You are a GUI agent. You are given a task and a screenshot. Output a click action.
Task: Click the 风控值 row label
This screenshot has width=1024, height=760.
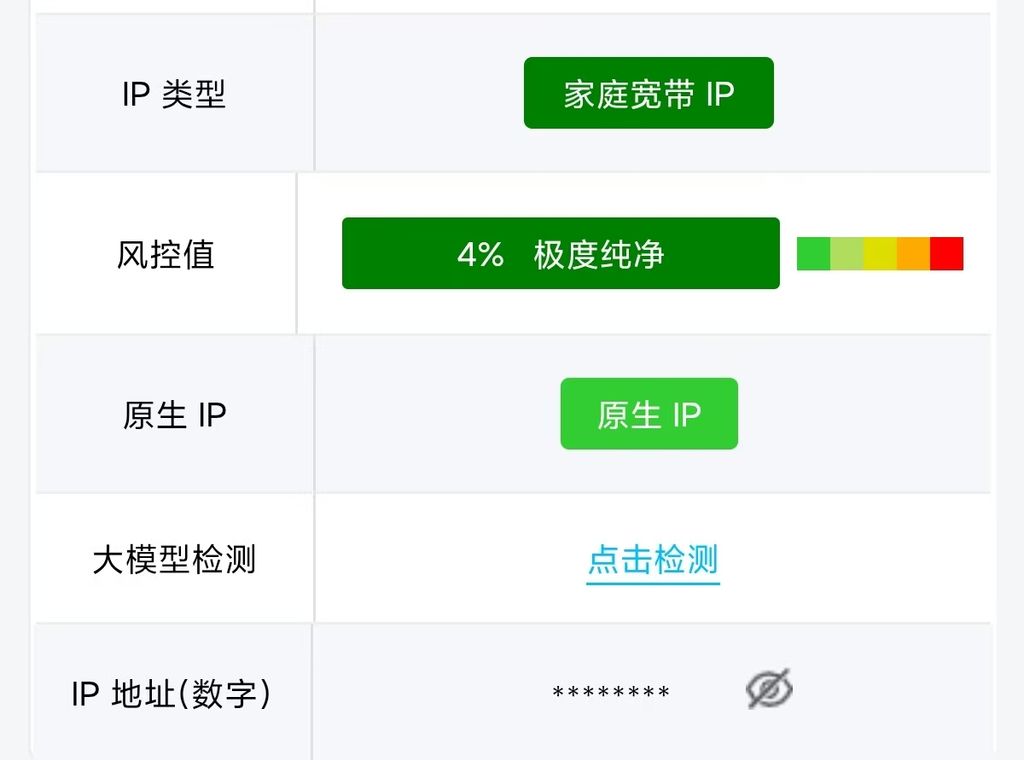165,254
